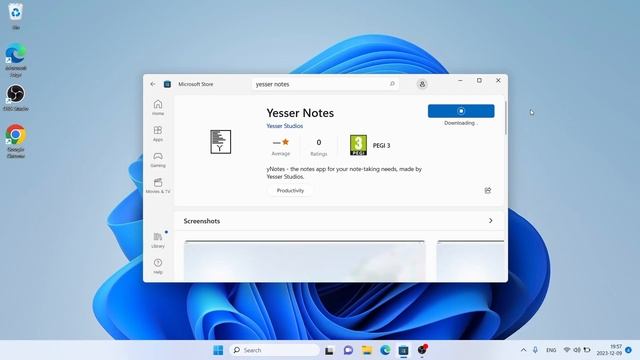This screenshot has width=640, height=360.
Task: Show hidden system tray icons
Action: point(523,350)
